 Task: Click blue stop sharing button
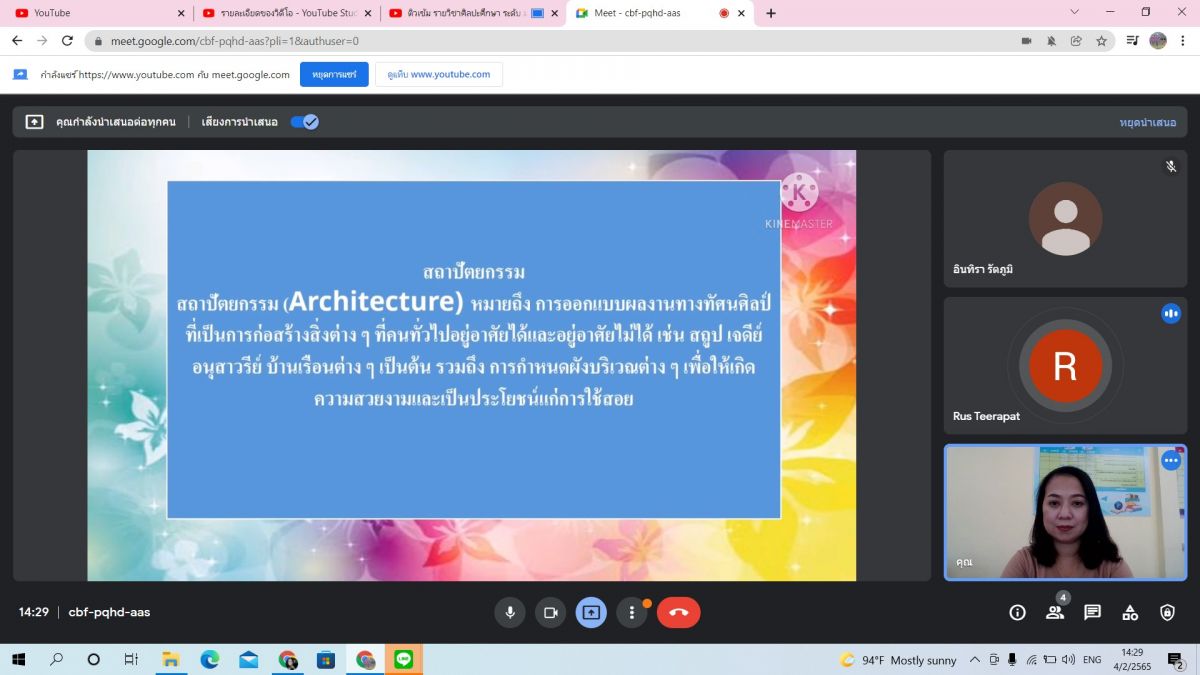pos(334,75)
